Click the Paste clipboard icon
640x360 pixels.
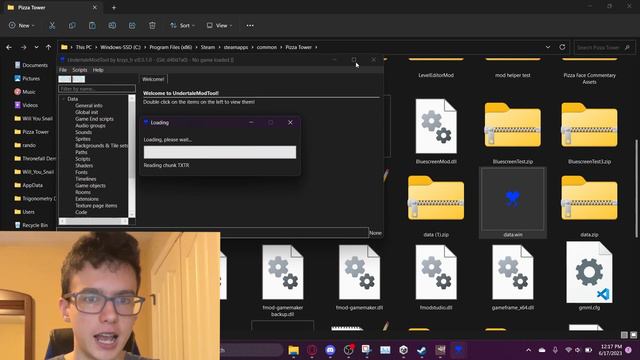tap(92, 25)
